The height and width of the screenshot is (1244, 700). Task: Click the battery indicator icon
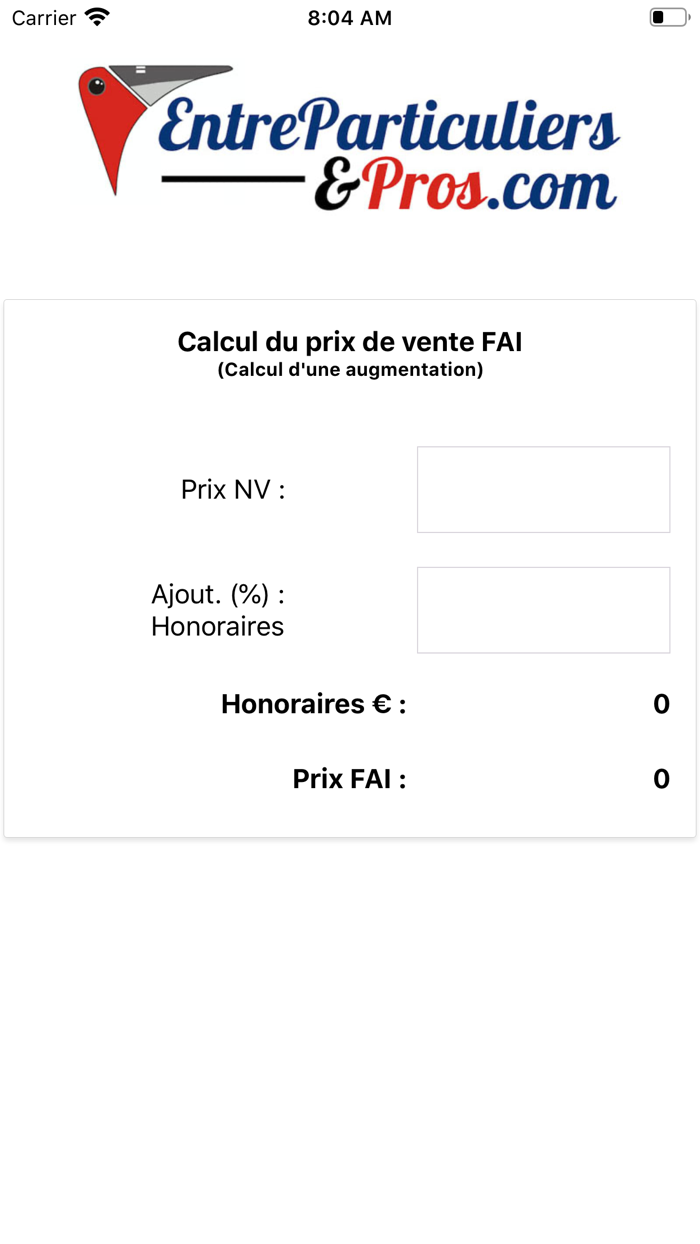[x=668, y=16]
